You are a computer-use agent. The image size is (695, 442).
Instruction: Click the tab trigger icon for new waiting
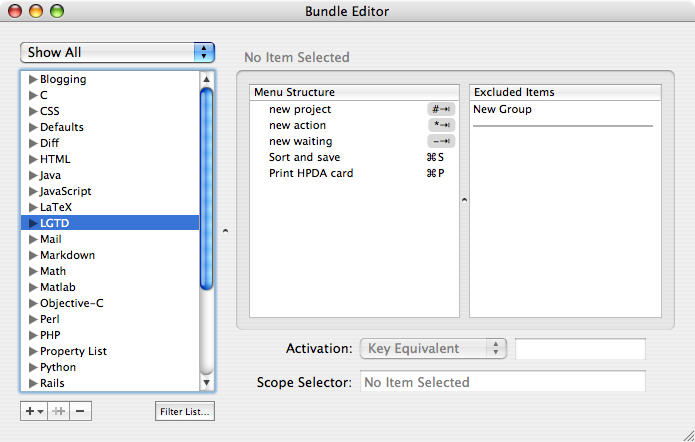[441, 141]
